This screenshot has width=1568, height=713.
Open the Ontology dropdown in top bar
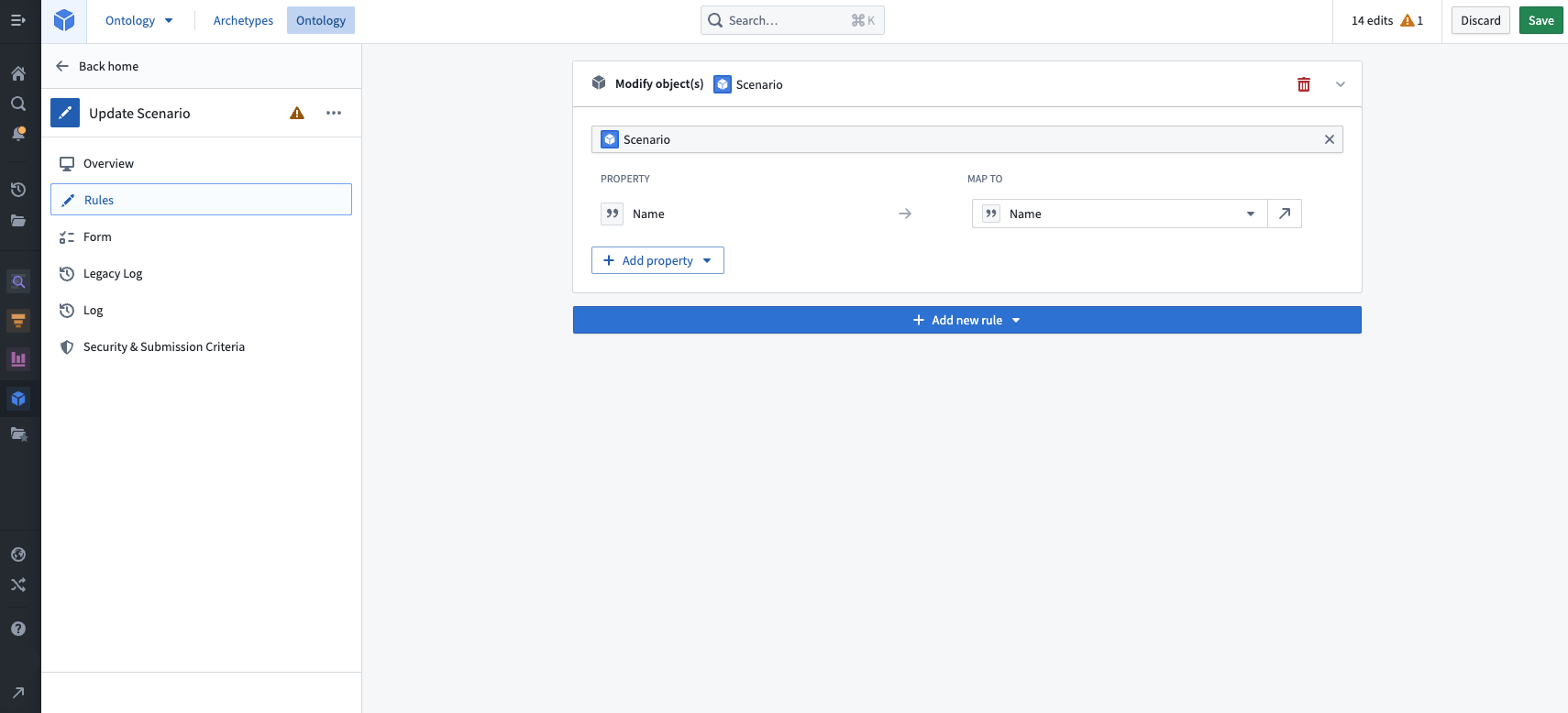point(139,20)
